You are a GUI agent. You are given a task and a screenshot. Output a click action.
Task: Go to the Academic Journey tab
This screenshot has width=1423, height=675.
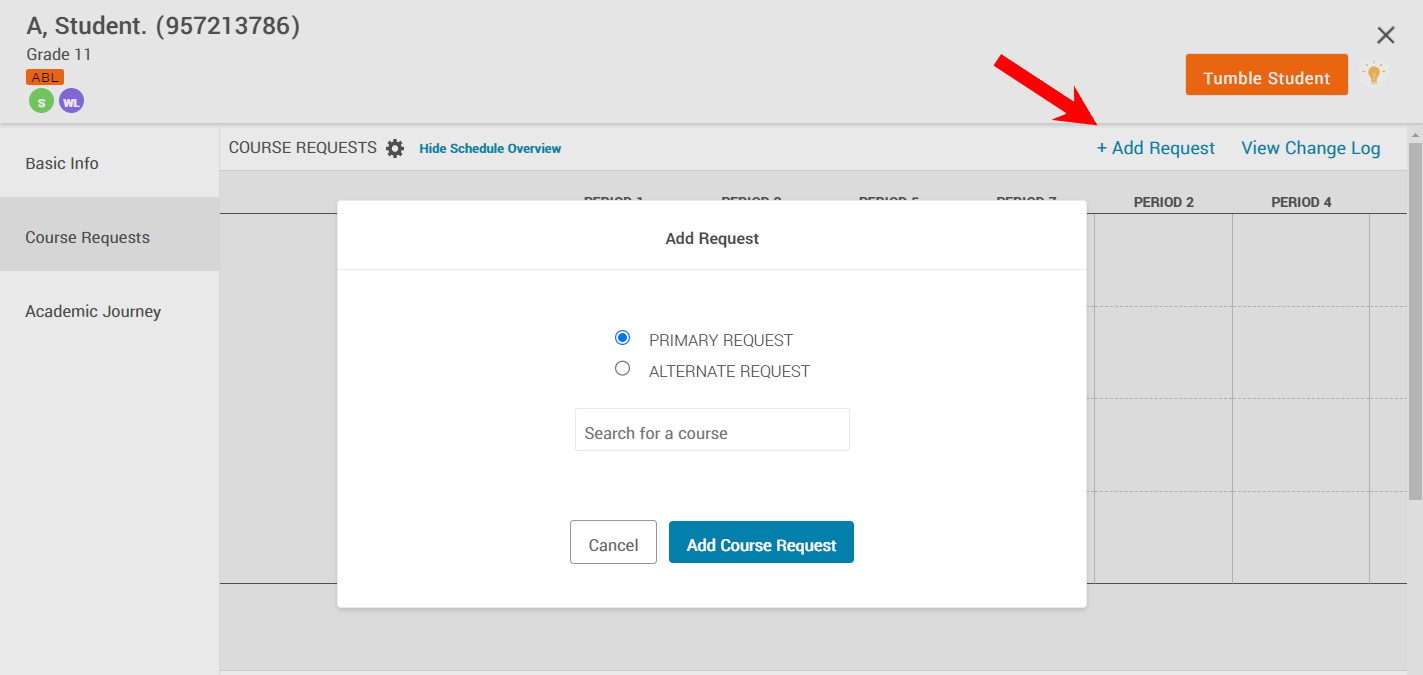(x=93, y=311)
